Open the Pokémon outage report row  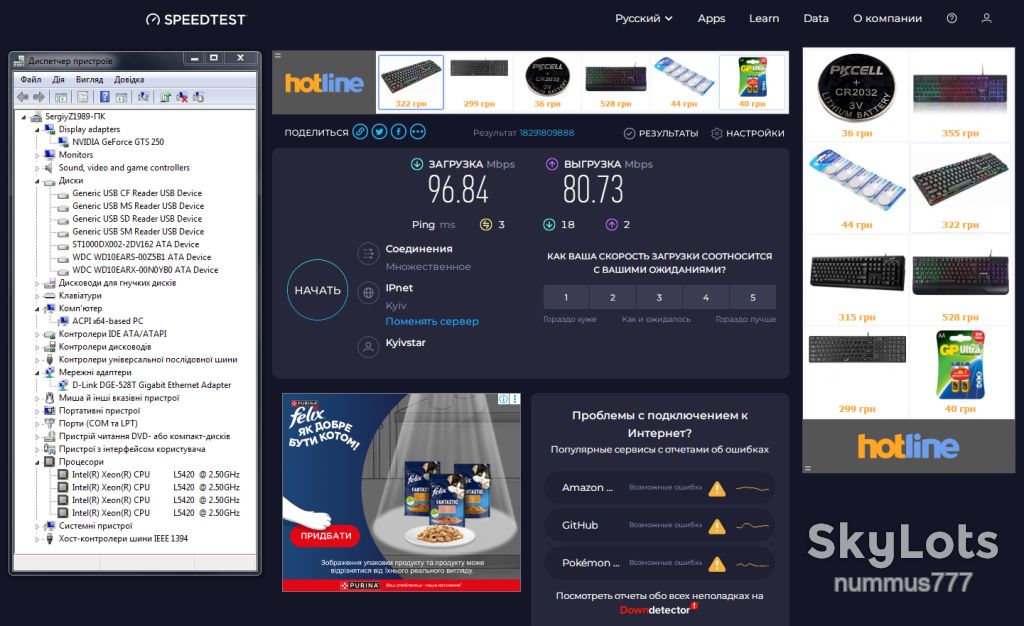pos(660,563)
